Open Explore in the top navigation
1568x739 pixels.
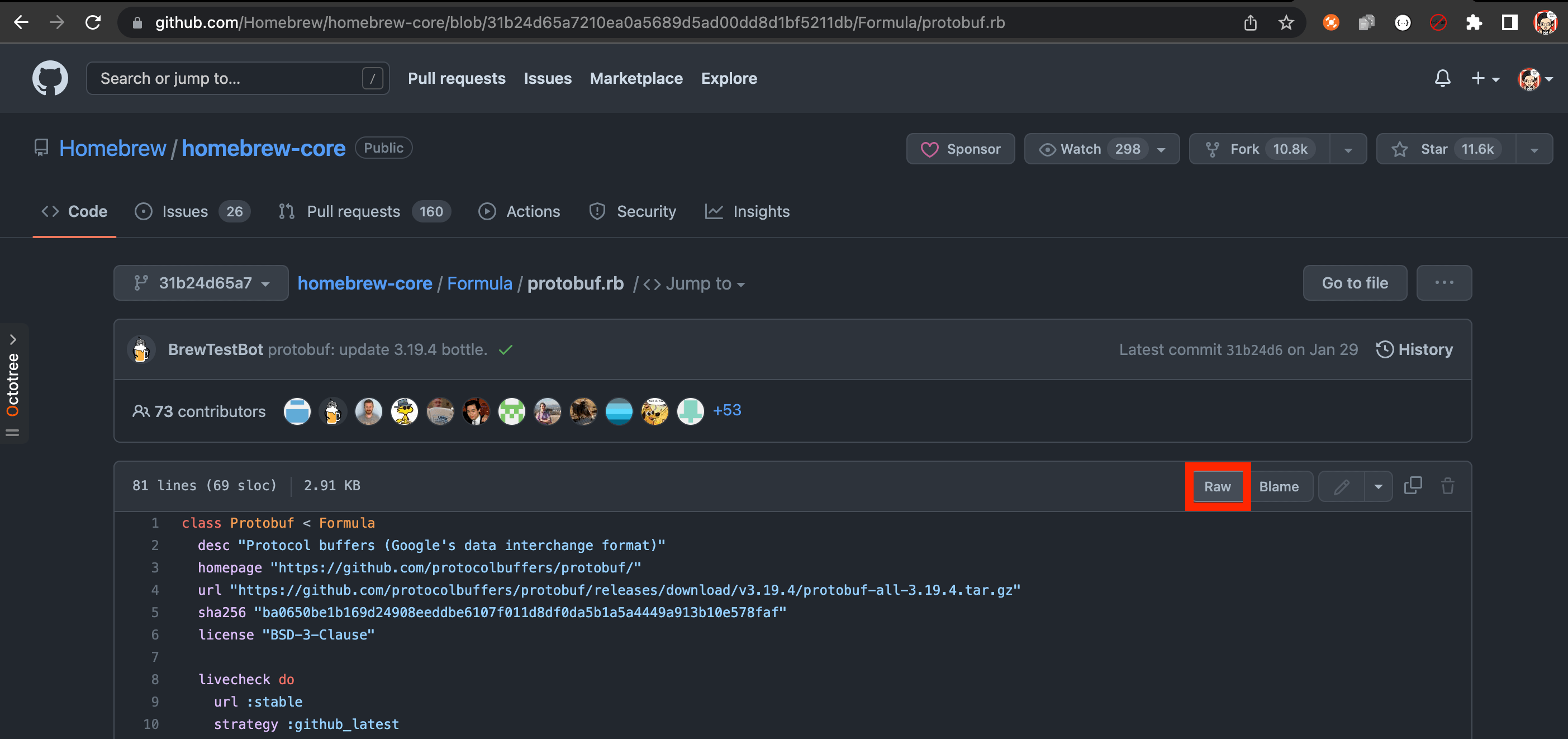(x=729, y=78)
